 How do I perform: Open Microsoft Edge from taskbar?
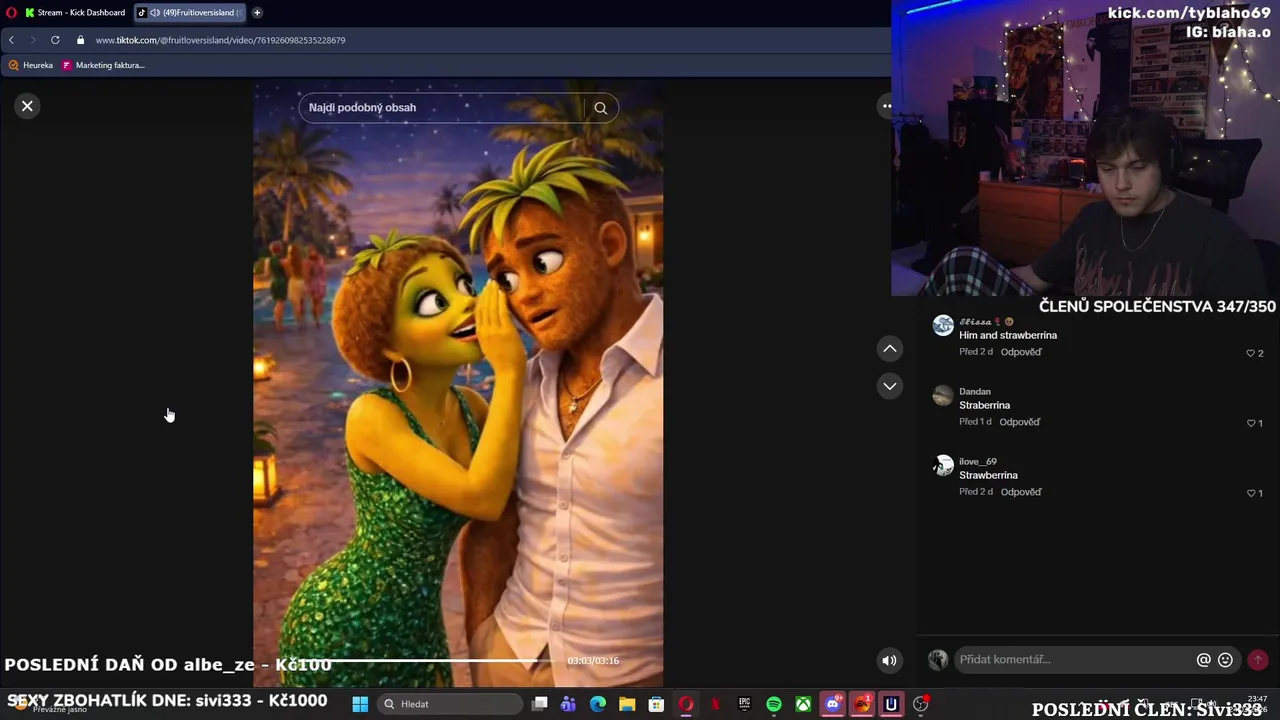tap(598, 704)
